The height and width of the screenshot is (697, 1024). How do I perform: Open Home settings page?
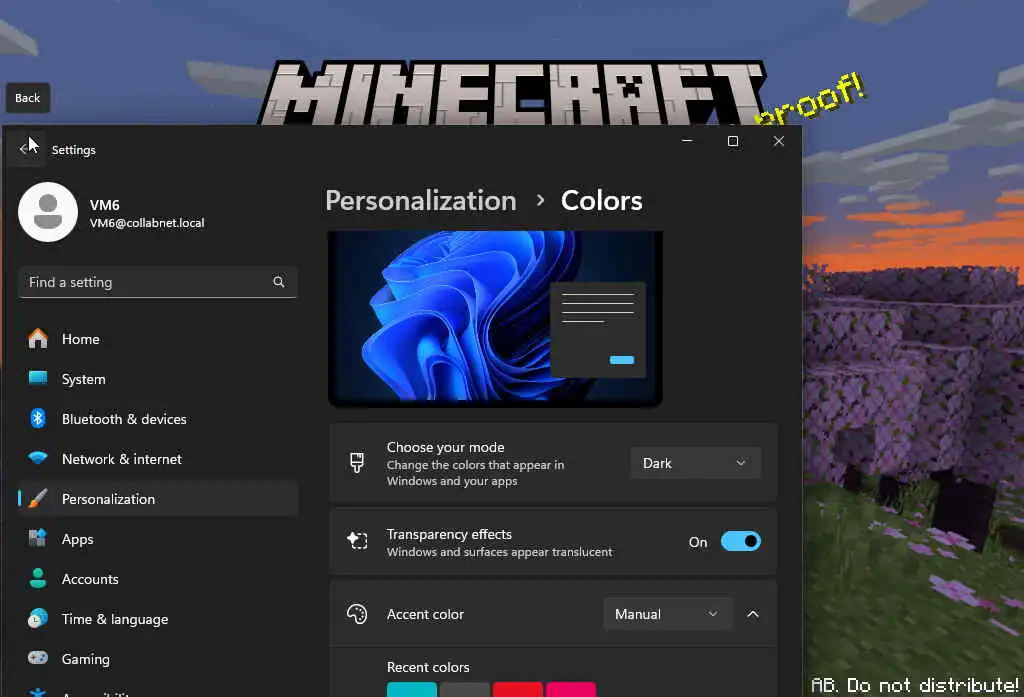(158, 339)
